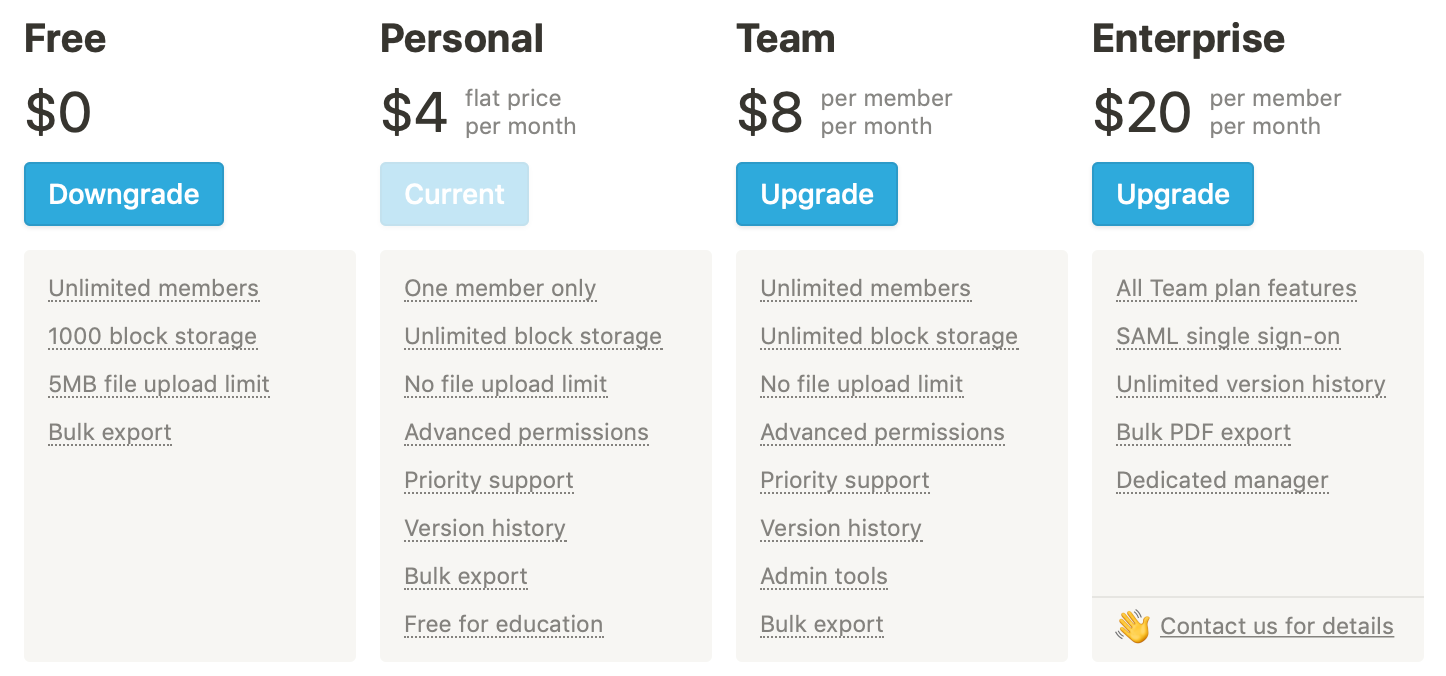Click Downgrade button under Free plan
The height and width of the screenshot is (676, 1446).
click(124, 194)
